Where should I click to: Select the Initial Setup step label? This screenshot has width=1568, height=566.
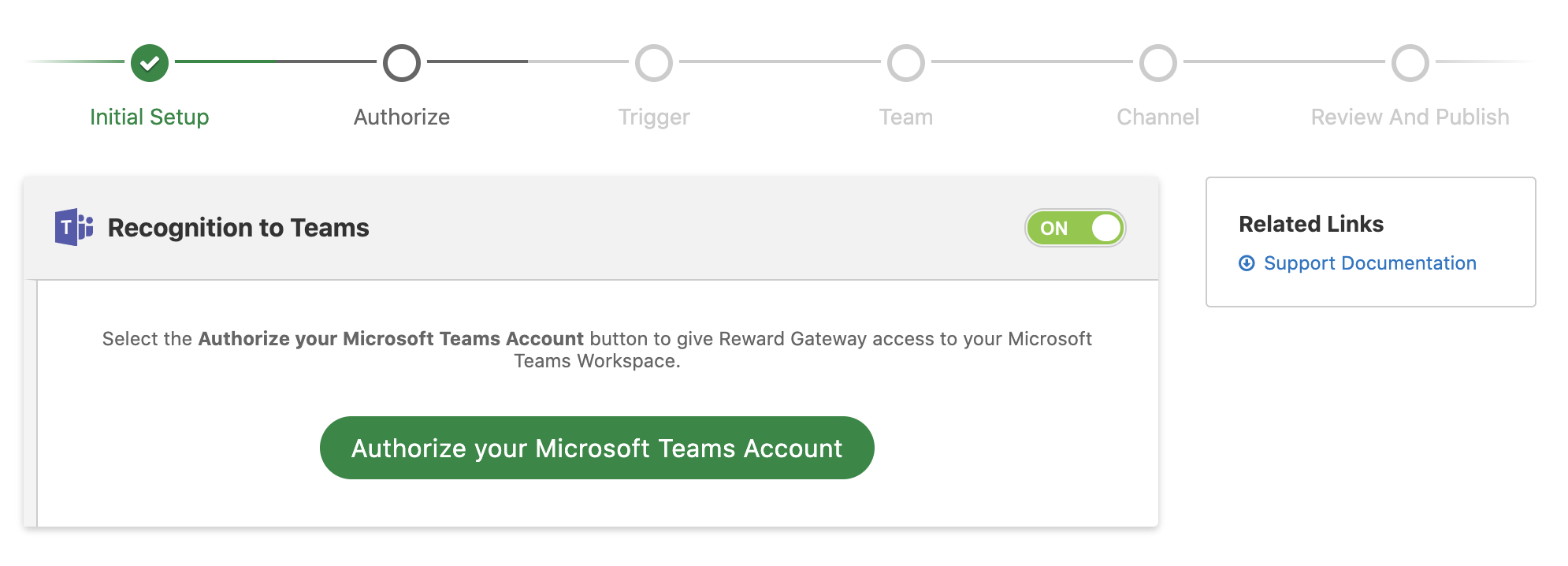tap(150, 117)
